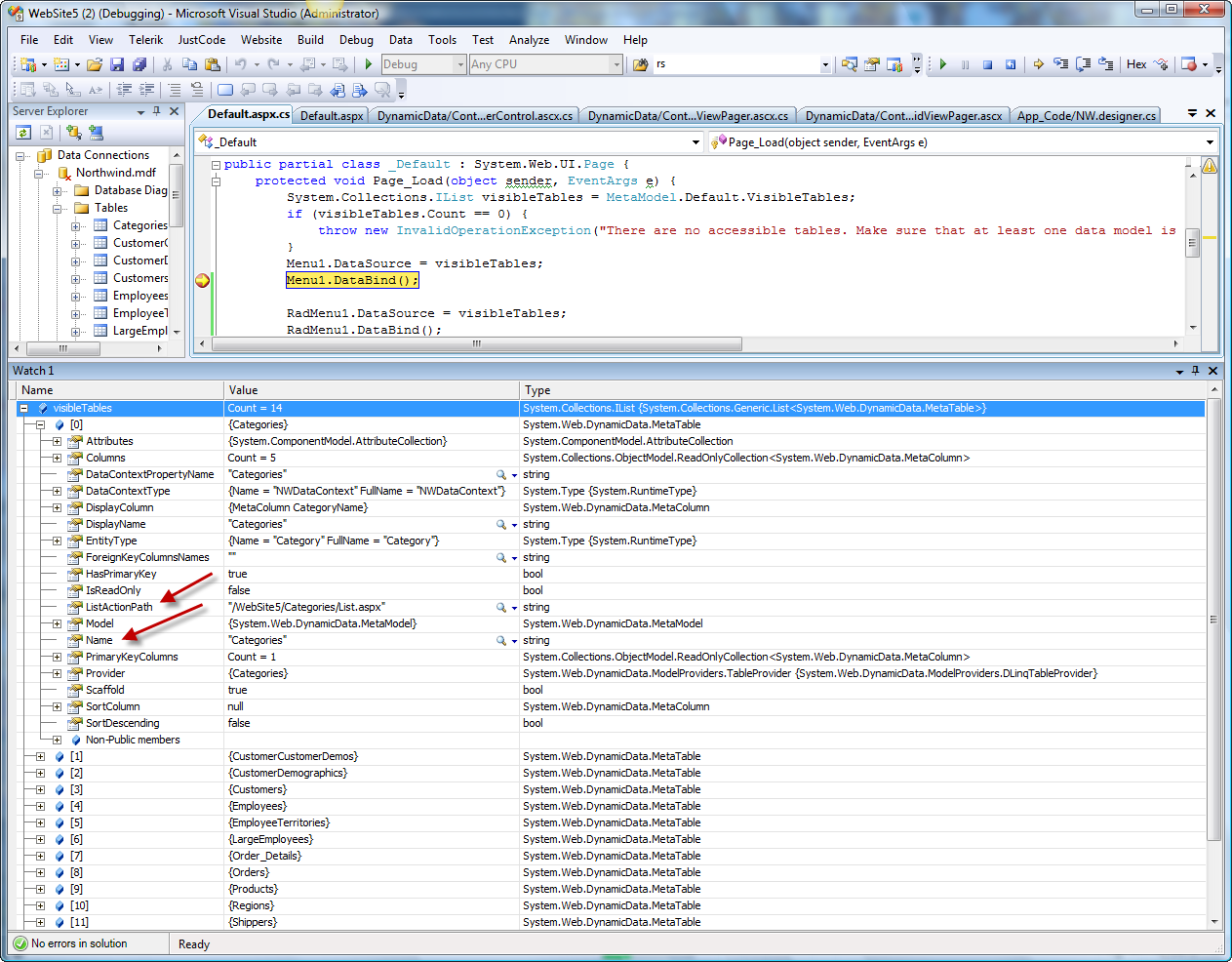Click the Connect to Server icon
Screen dimensions: 1232x962
click(x=96, y=133)
